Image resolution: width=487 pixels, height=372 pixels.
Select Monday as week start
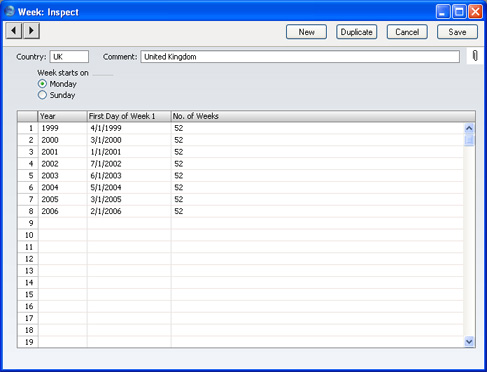point(42,84)
